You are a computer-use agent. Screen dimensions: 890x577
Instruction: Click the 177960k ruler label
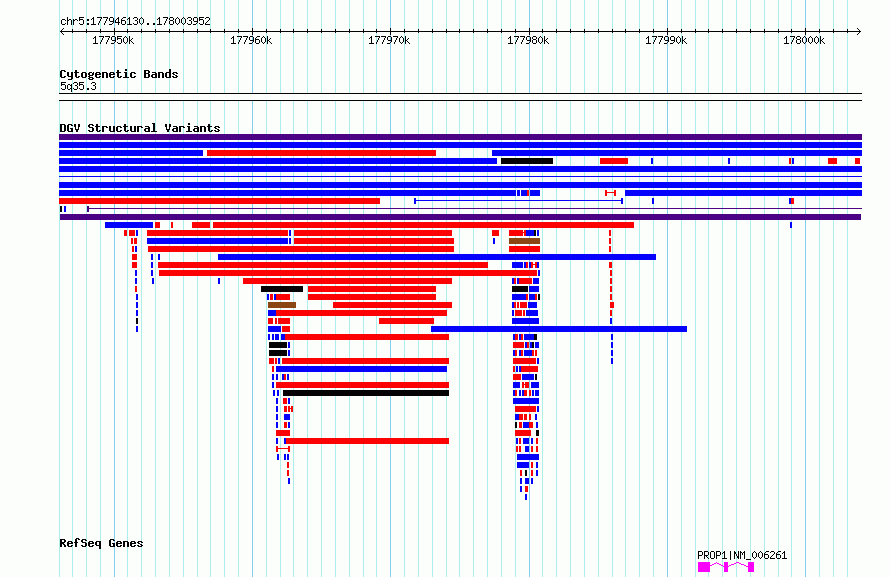251,40
